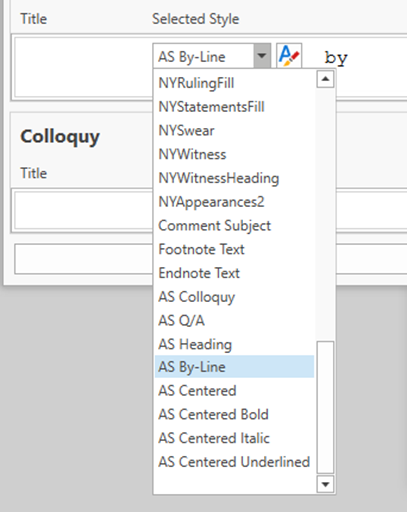
Task: Click the style list scroll down arrow
Action: pos(325,484)
